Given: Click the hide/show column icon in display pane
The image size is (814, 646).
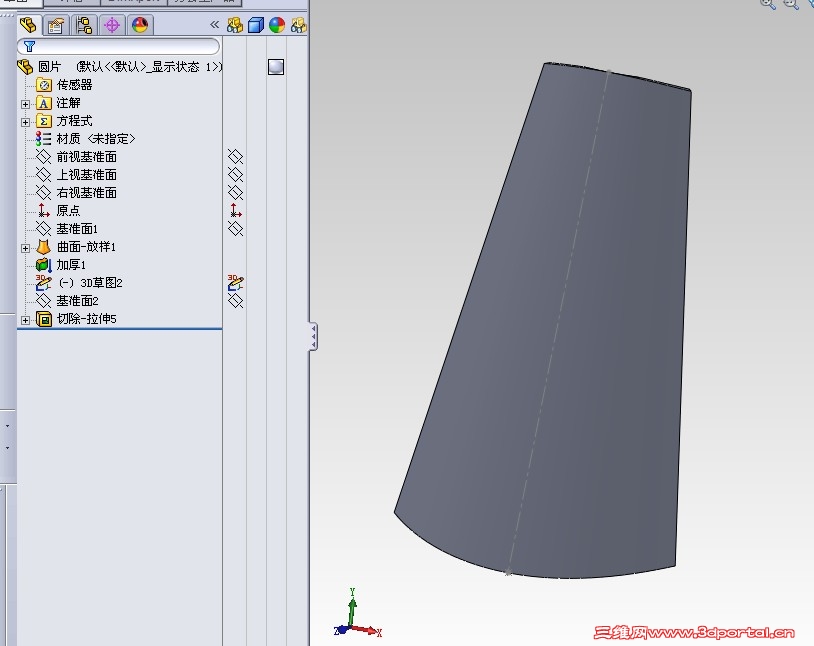Looking at the screenshot, I should (235, 25).
